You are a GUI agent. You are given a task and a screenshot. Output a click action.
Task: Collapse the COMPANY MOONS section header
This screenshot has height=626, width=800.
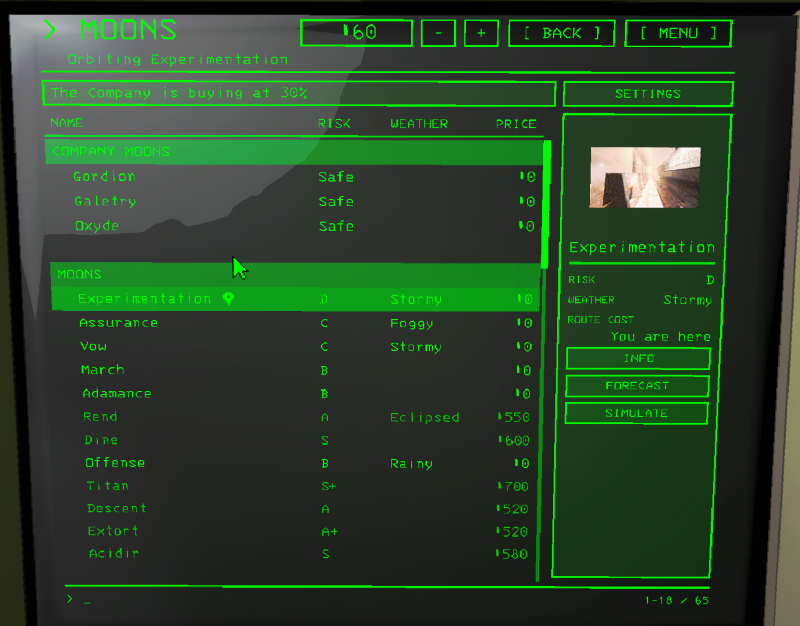click(294, 152)
